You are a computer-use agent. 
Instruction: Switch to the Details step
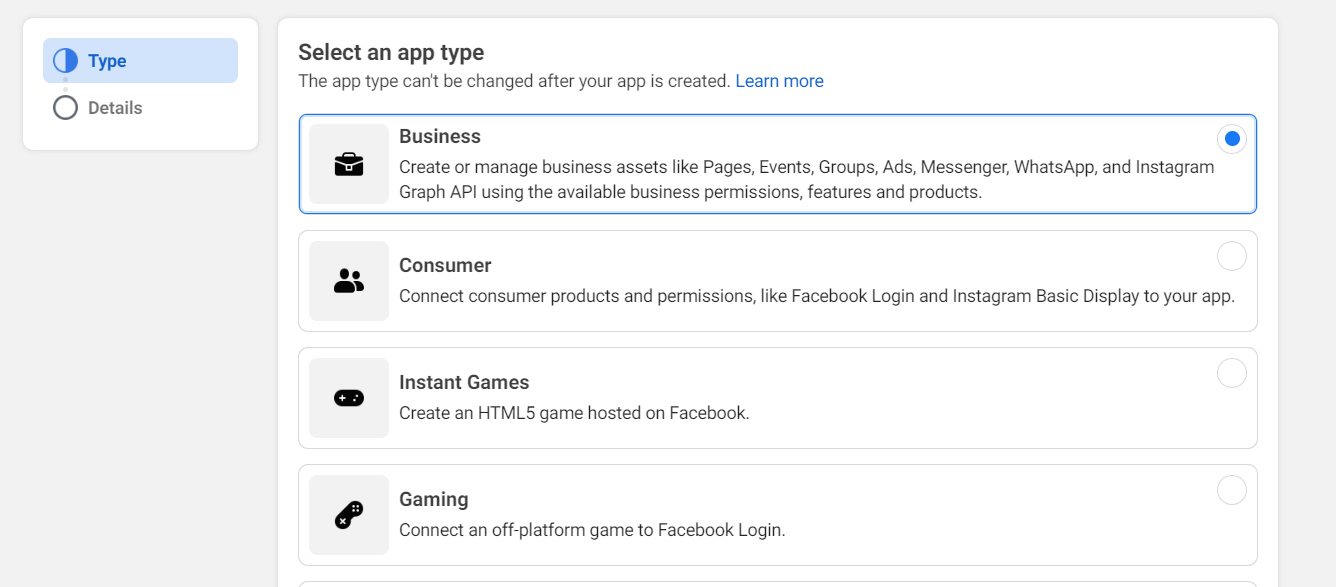coord(115,108)
